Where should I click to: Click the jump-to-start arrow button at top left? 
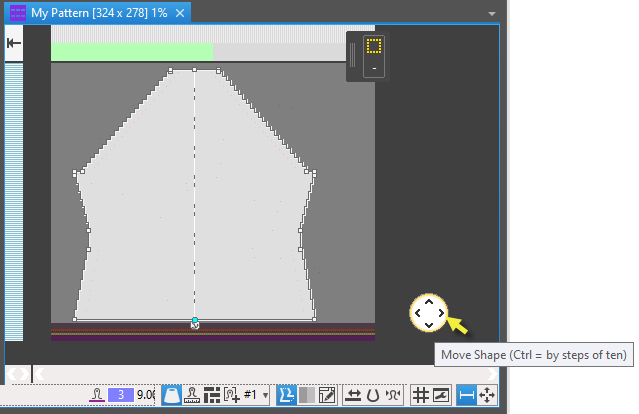tap(14, 43)
